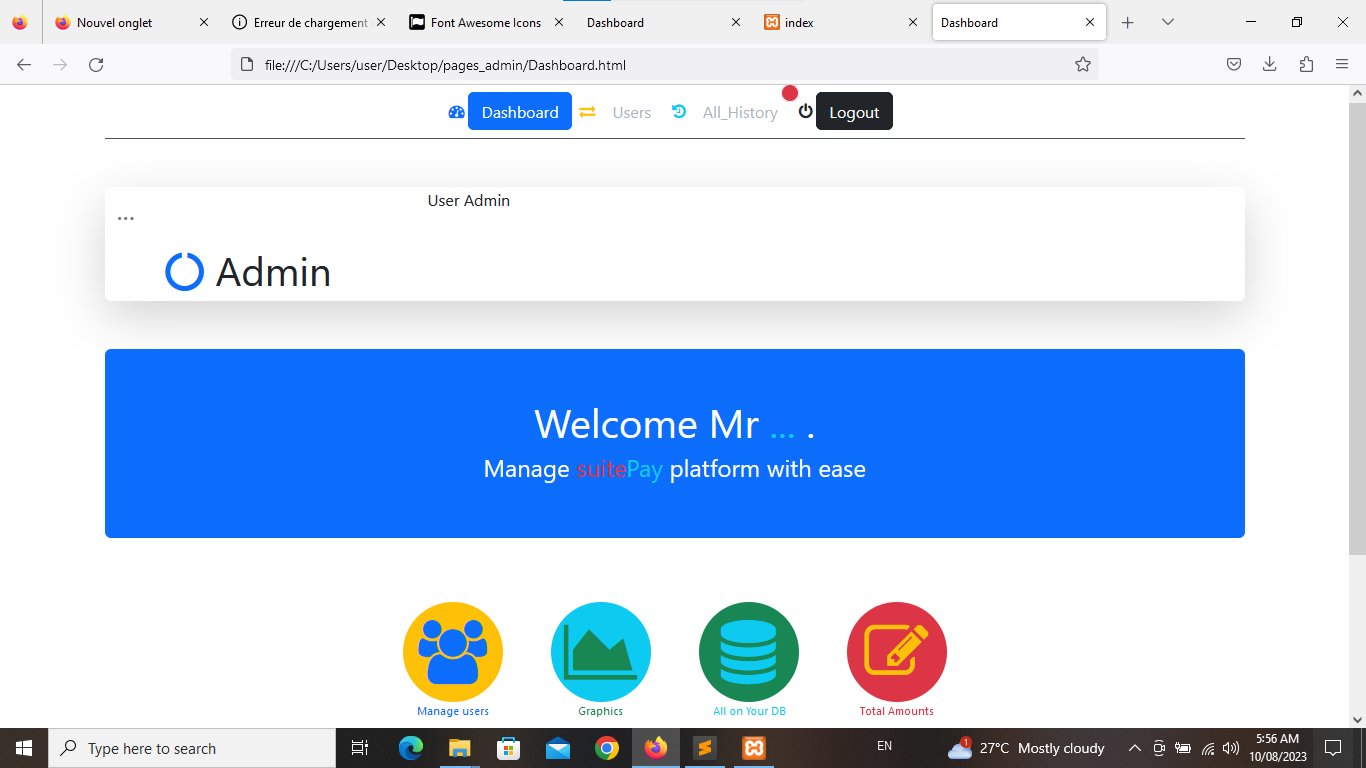
Task: Open Sublime Text from the taskbar
Action: 705,748
